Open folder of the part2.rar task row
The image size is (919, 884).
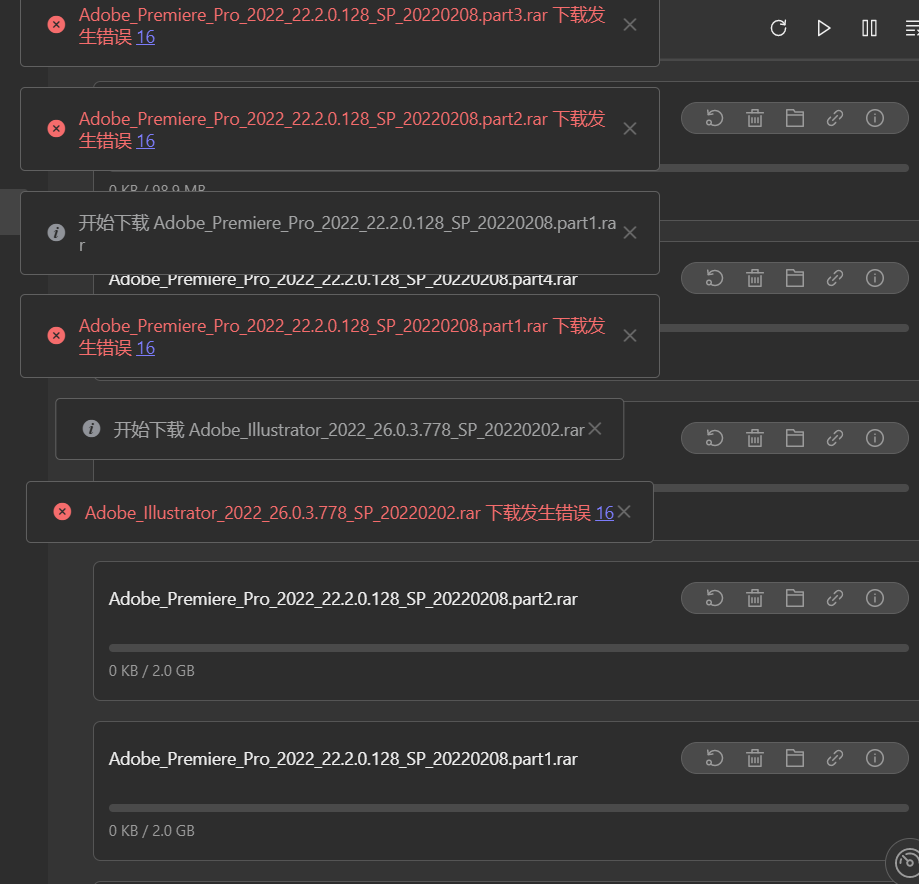[x=794, y=598]
